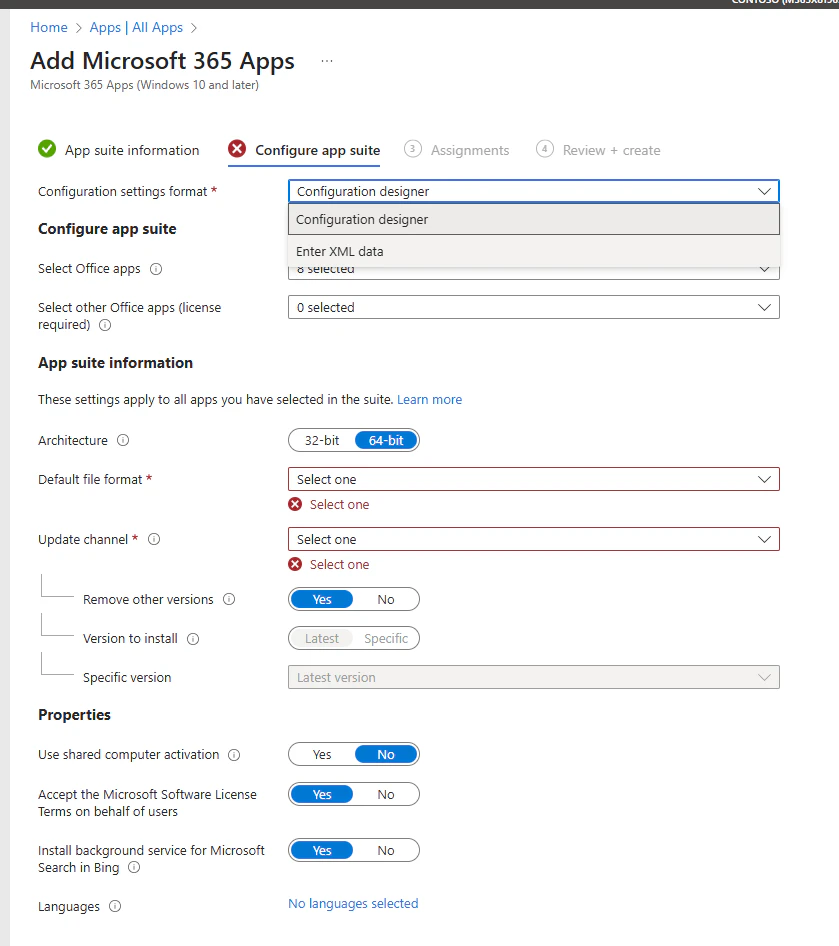The height and width of the screenshot is (946, 839).
Task: Set Remove other versions to Yes
Action: (321, 600)
